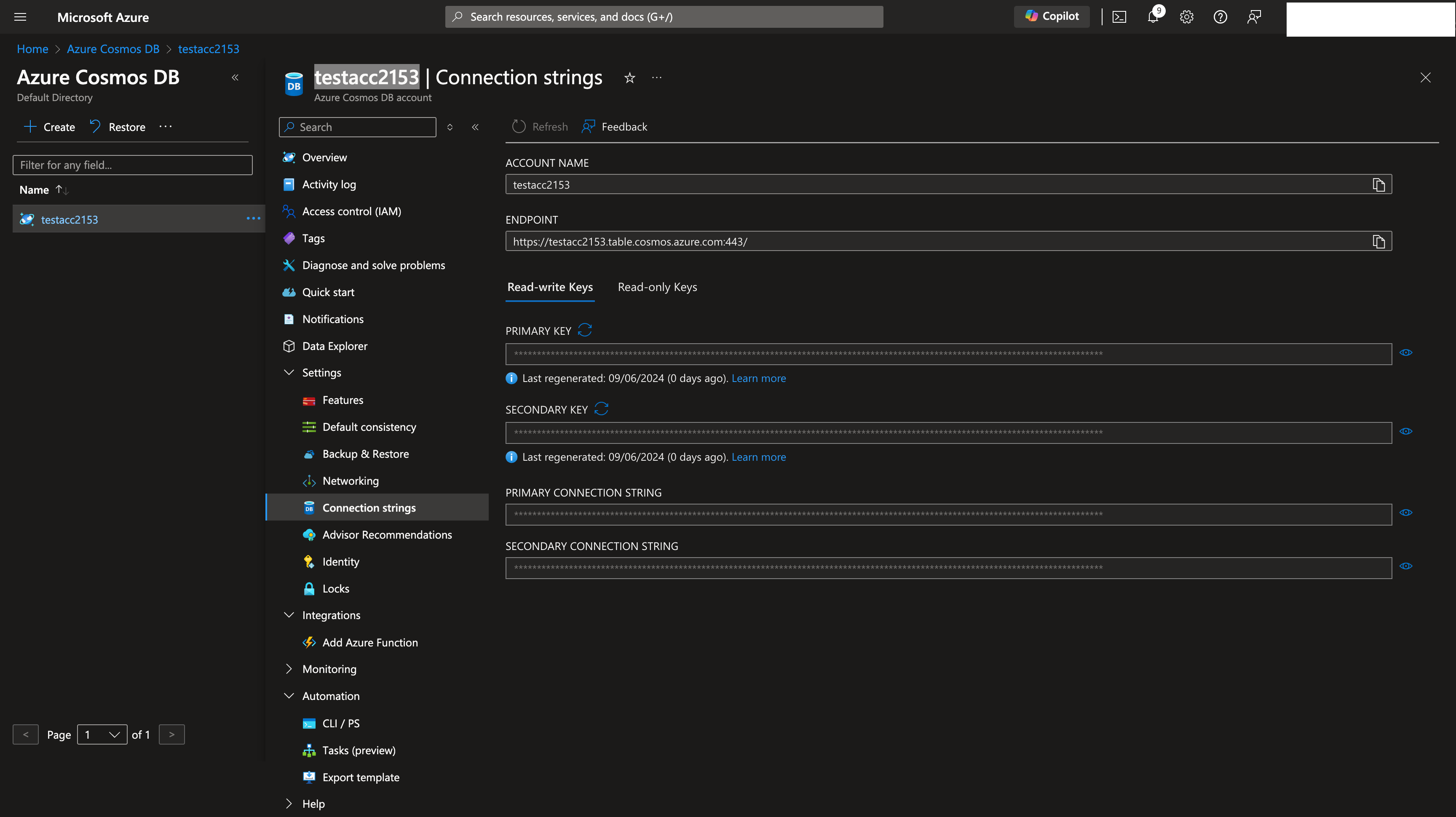Open the page number dropdown

(102, 734)
